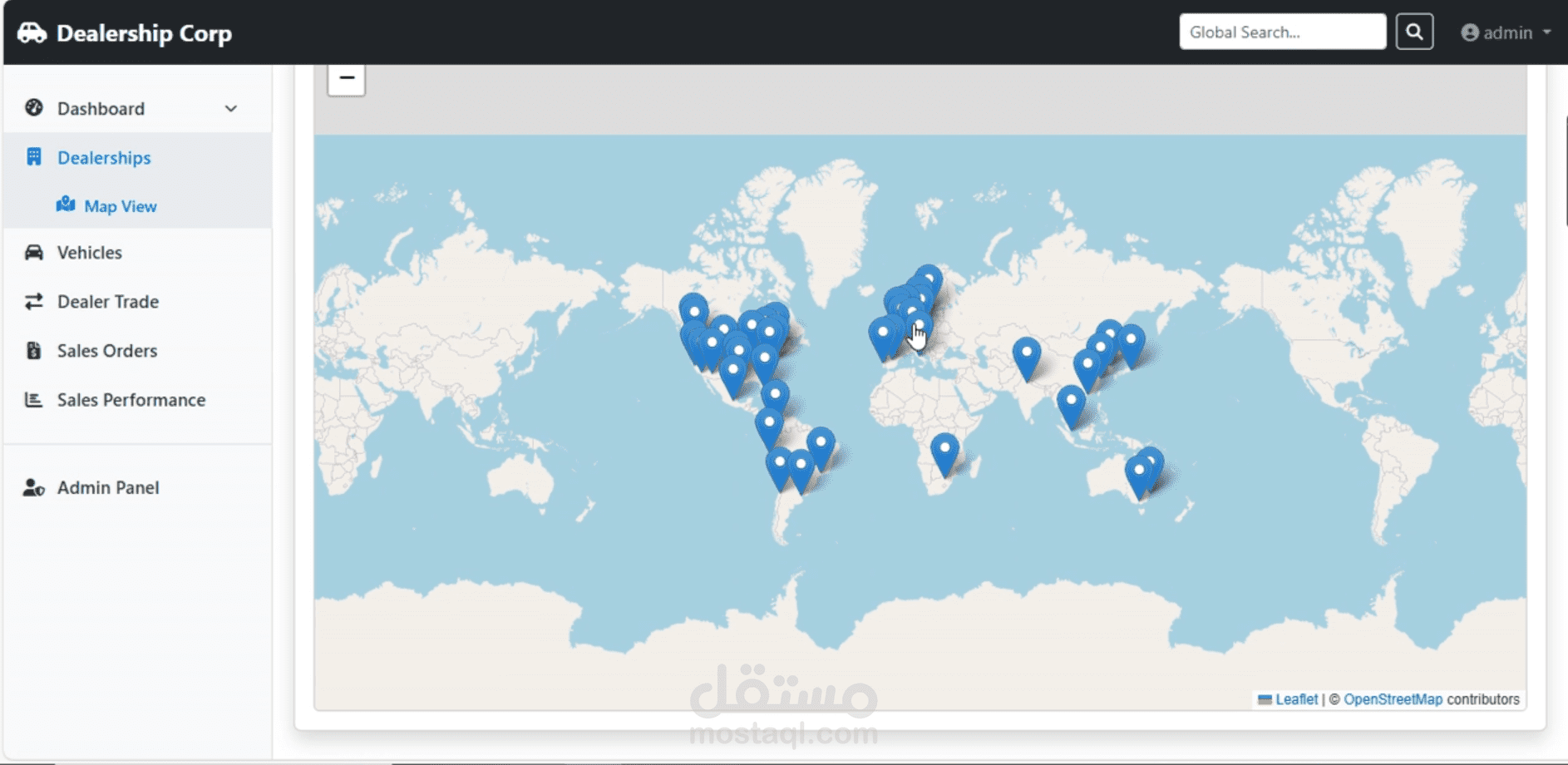Select the marker in Southeast Asia
The height and width of the screenshot is (765, 1568).
pos(1071,406)
